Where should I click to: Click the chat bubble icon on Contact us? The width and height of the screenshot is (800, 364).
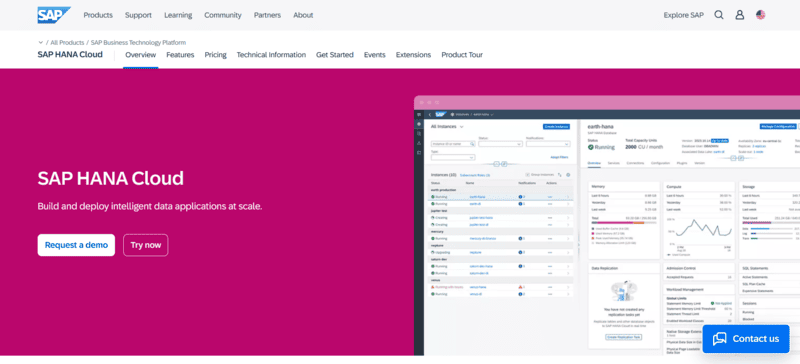pyautogui.click(x=719, y=339)
